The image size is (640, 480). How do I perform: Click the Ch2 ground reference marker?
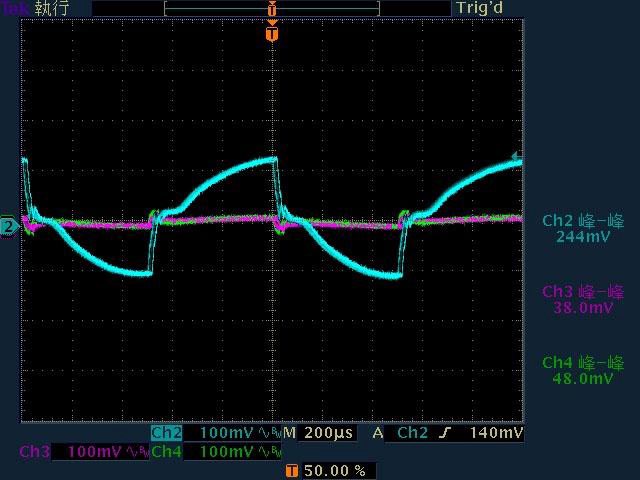pos(9,227)
